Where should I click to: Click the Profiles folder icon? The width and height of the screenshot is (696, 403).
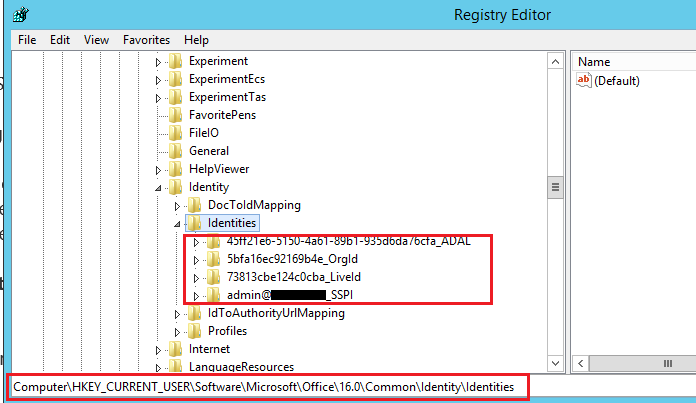tap(194, 331)
